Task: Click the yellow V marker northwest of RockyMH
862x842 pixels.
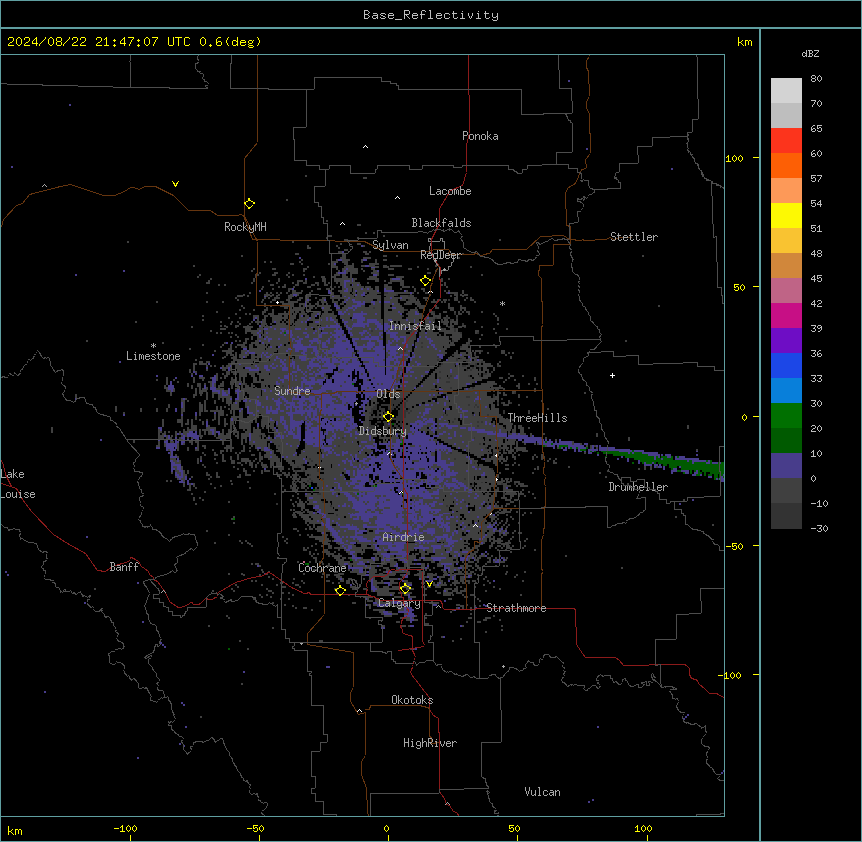Action: point(175,184)
